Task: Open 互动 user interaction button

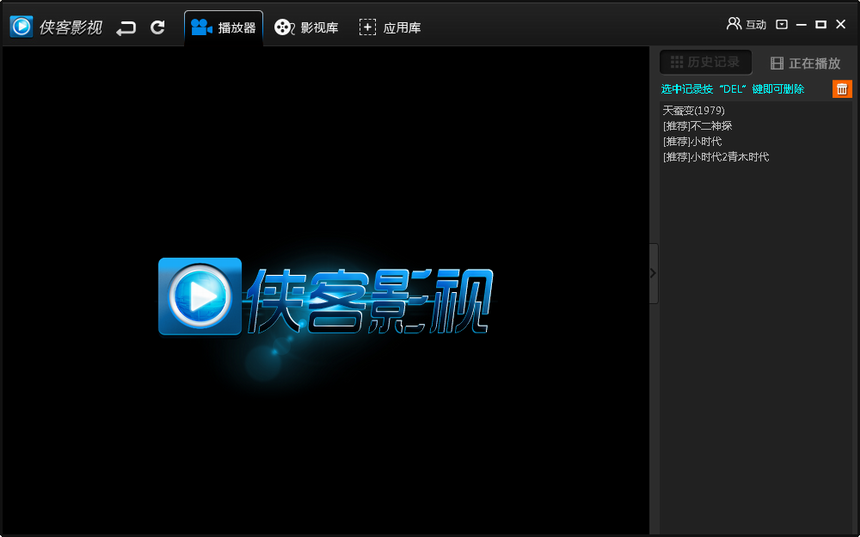Action: tap(746, 24)
